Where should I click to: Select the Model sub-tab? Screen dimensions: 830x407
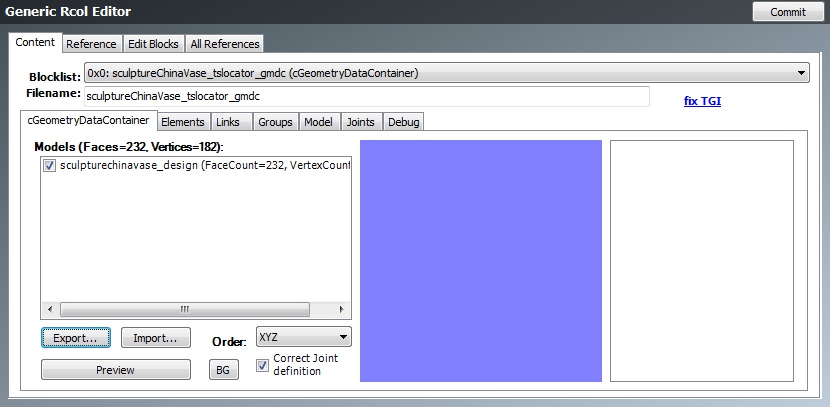coord(318,122)
